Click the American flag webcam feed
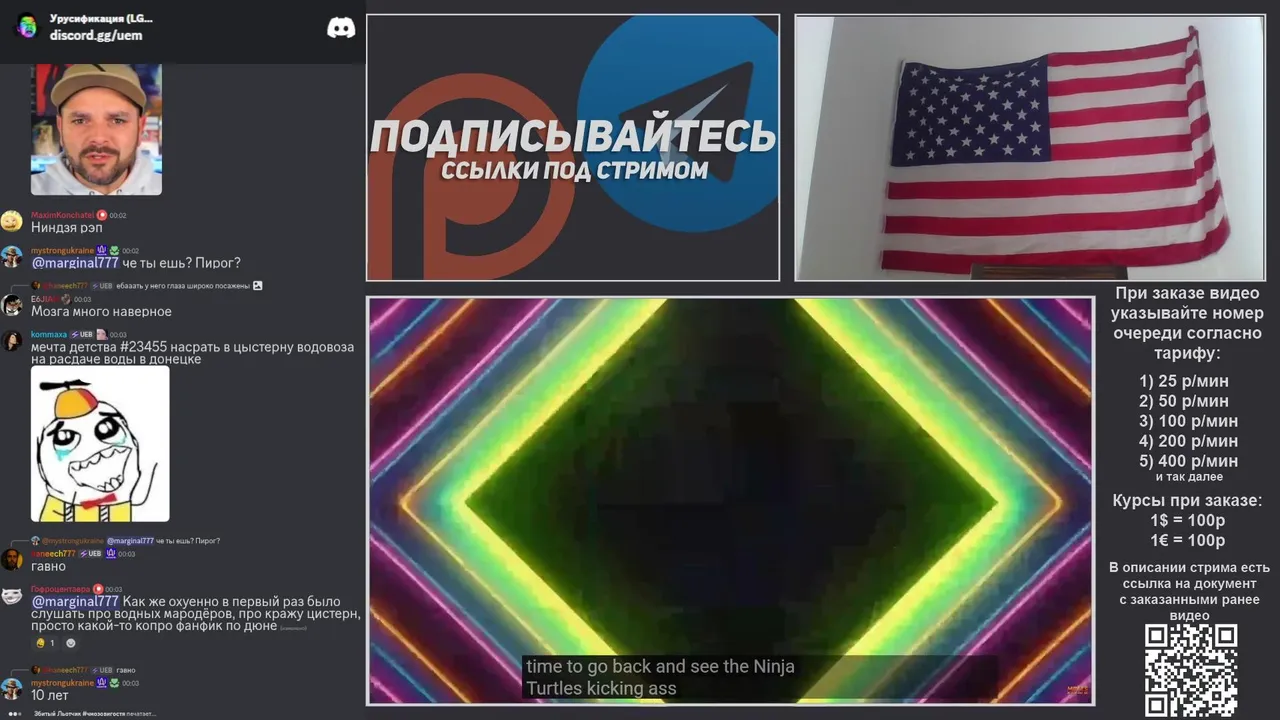 (1029, 148)
